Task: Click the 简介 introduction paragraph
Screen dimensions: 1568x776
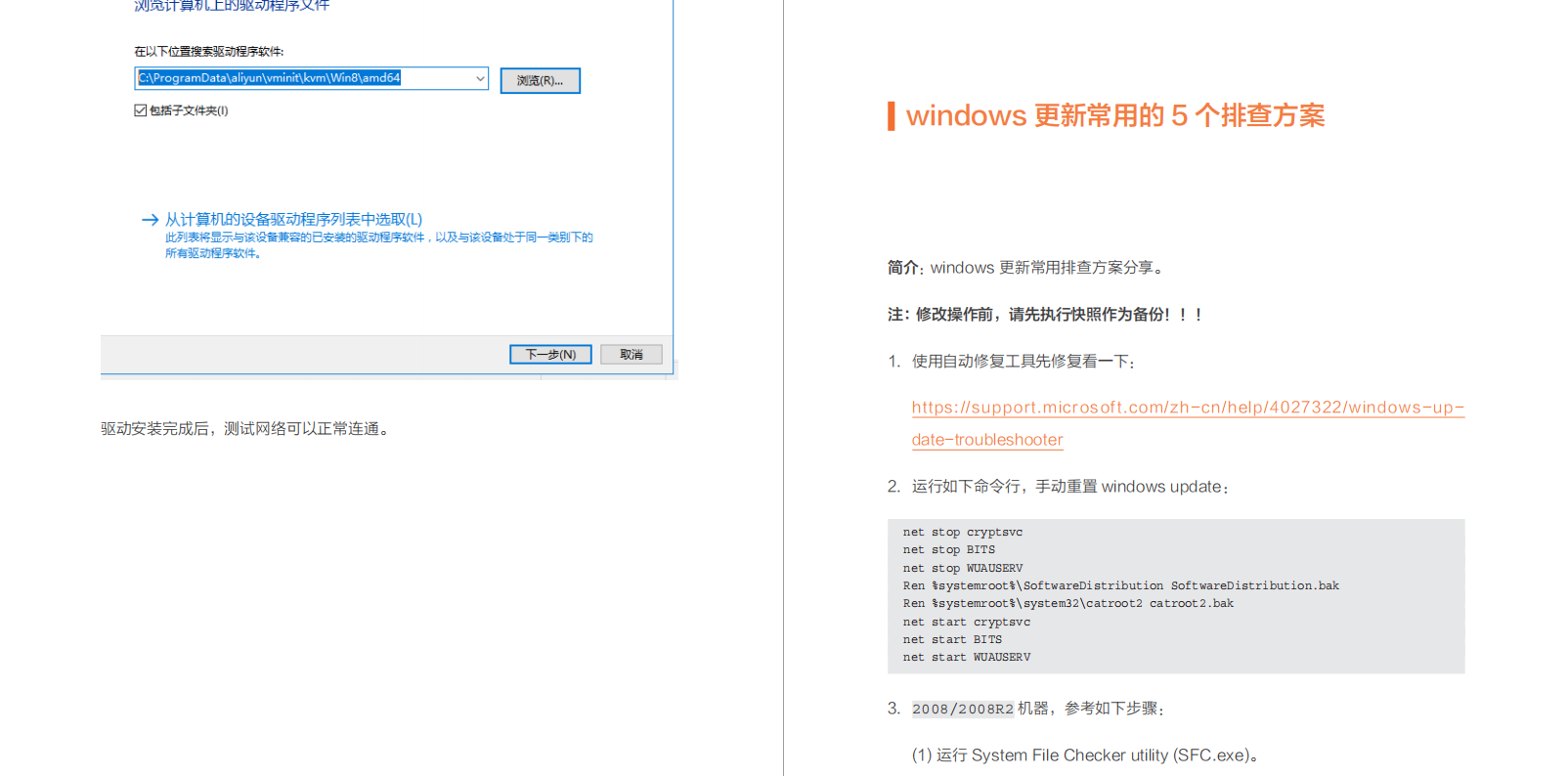Action: [x=1027, y=267]
